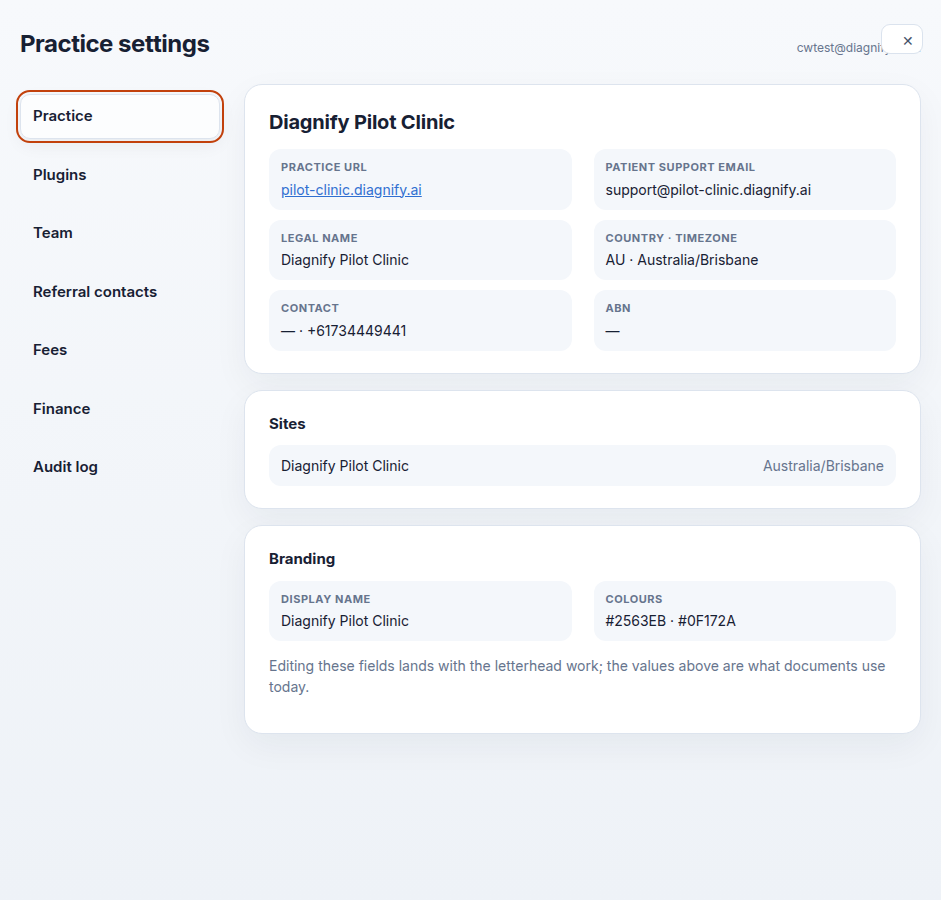Click the colours value #2563EB · #0F172A

(670, 621)
